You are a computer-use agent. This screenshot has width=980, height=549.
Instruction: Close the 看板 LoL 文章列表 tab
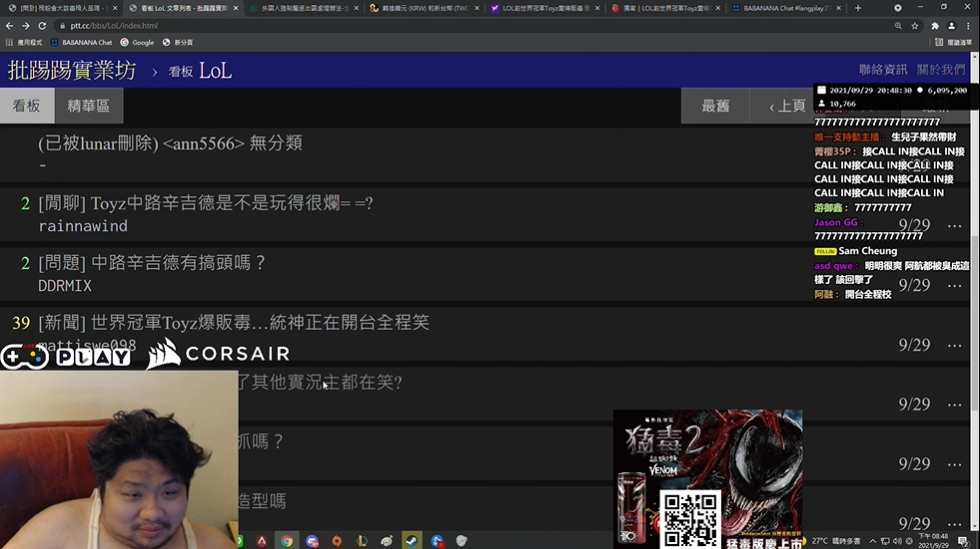(236, 8)
